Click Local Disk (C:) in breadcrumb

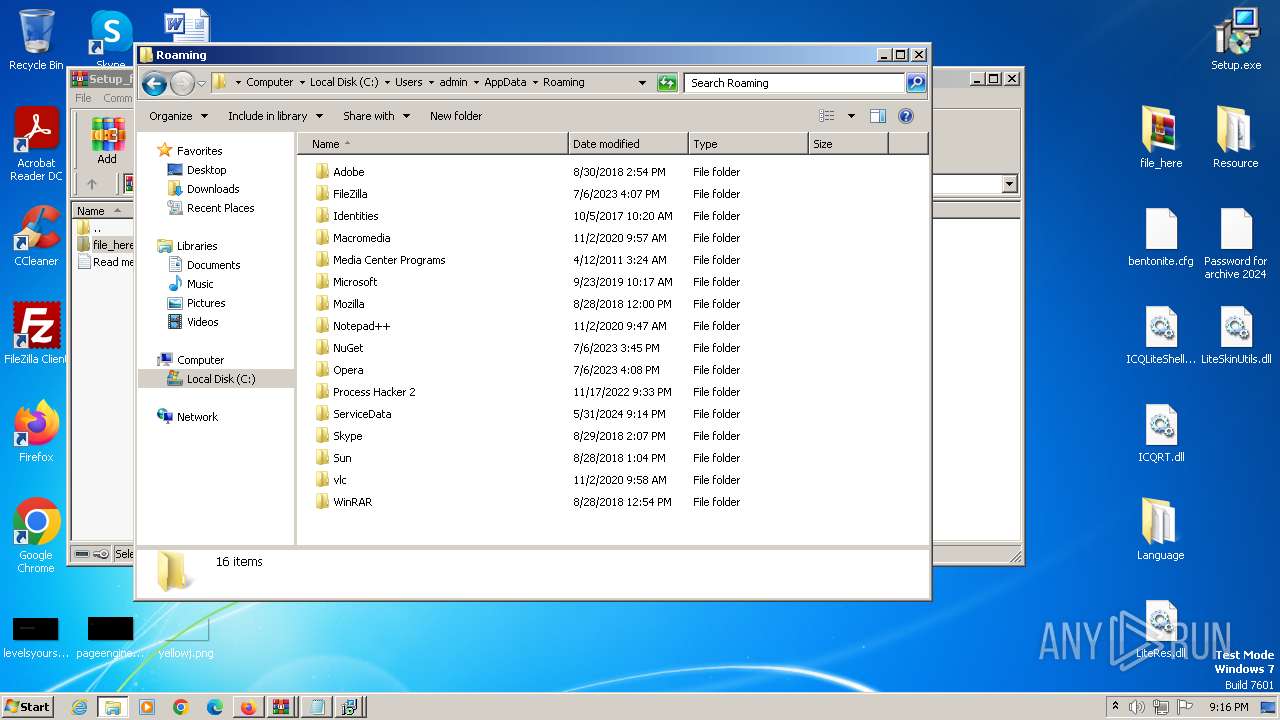[344, 83]
